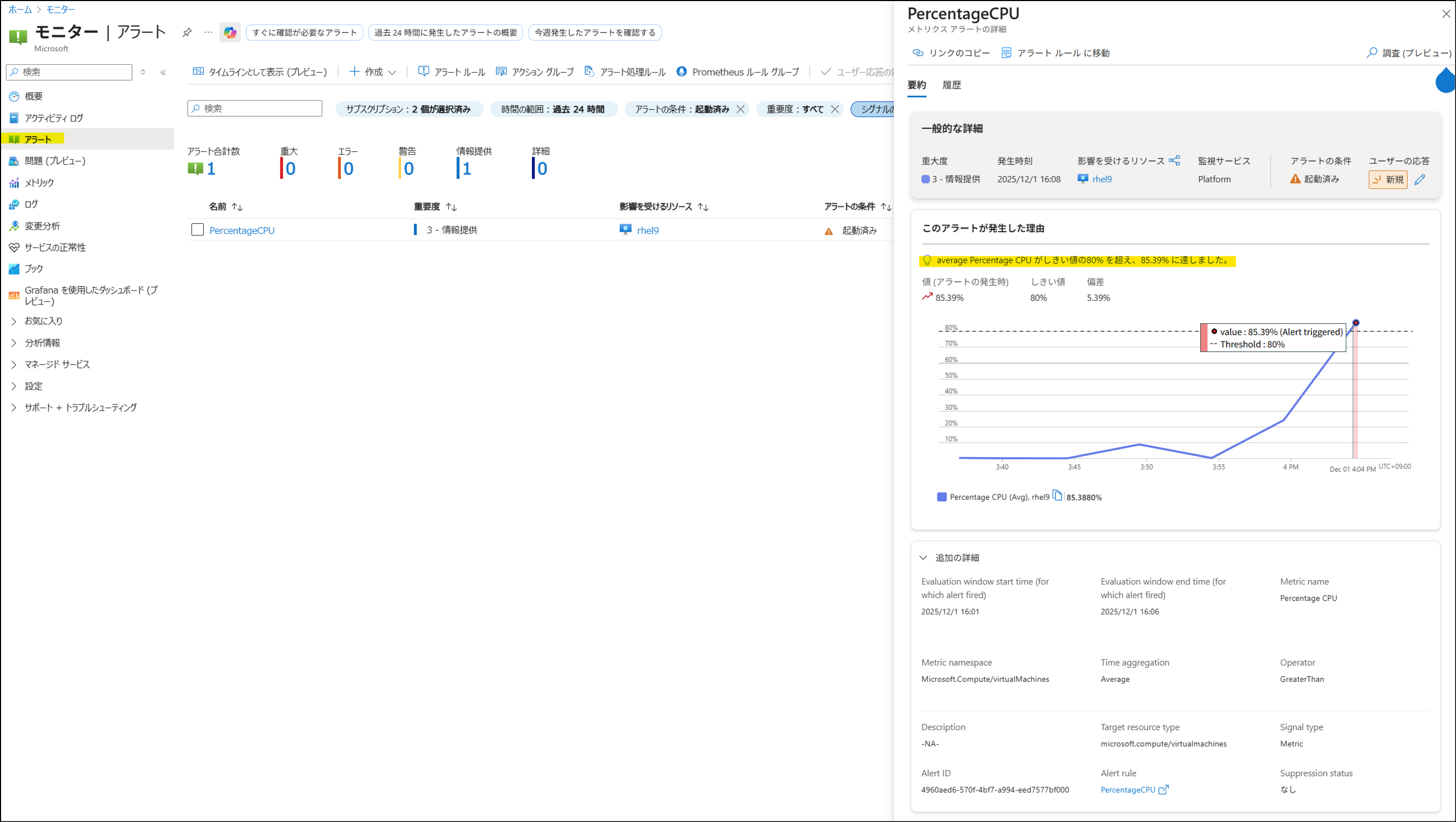The height and width of the screenshot is (822, 1456).
Task: Open the Copilot icon button
Action: click(x=230, y=32)
